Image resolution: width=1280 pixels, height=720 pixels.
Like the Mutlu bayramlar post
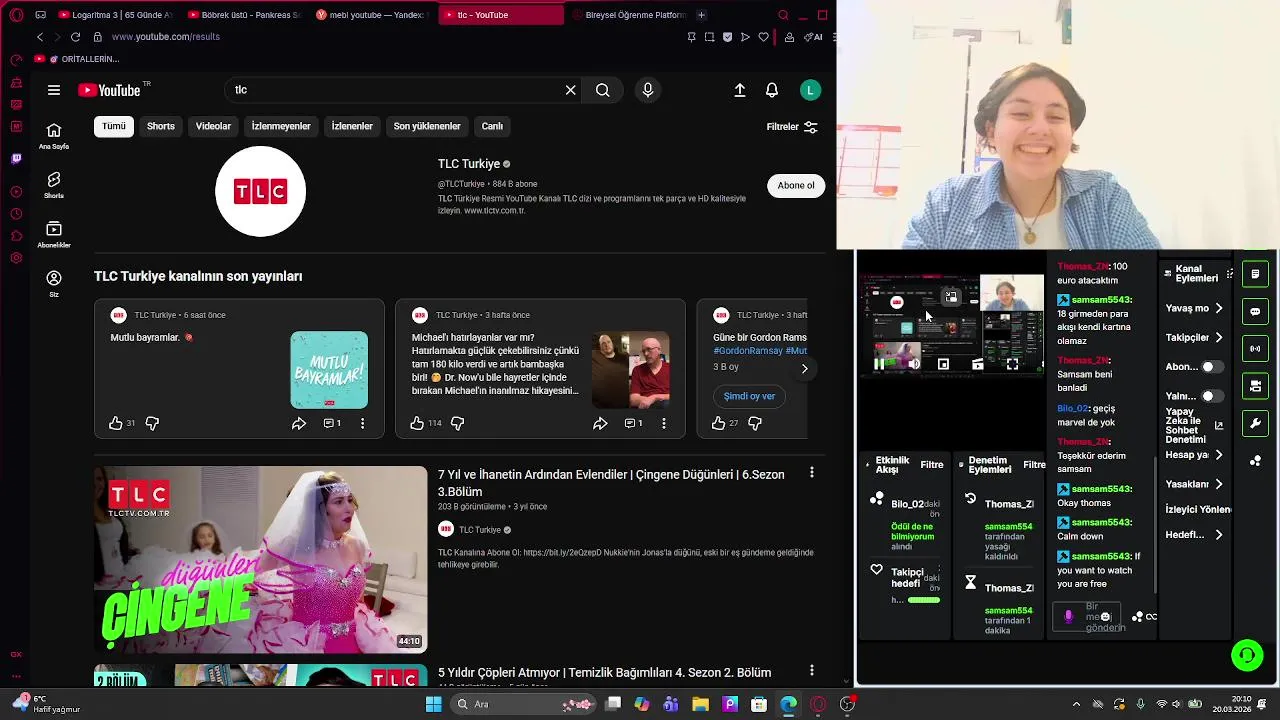point(116,423)
